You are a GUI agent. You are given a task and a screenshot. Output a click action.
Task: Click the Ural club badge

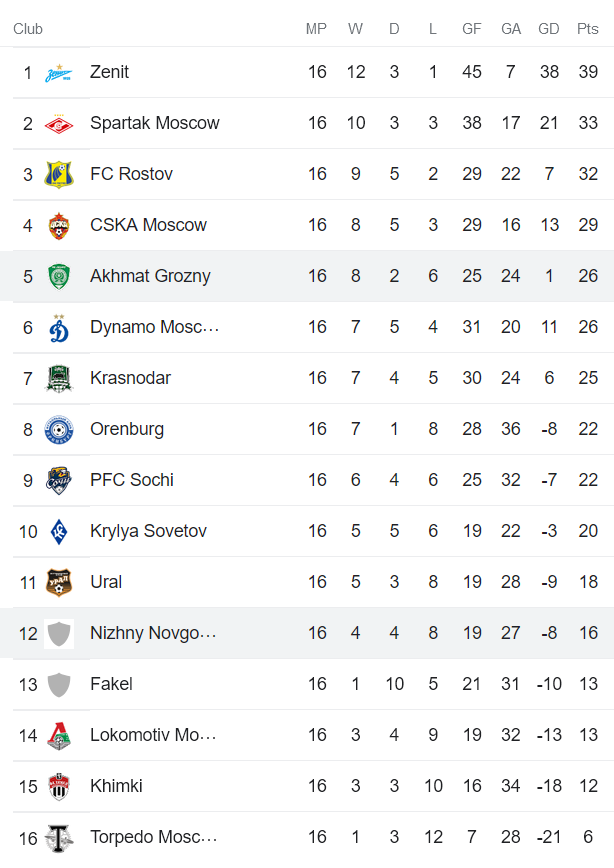pyautogui.click(x=59, y=582)
